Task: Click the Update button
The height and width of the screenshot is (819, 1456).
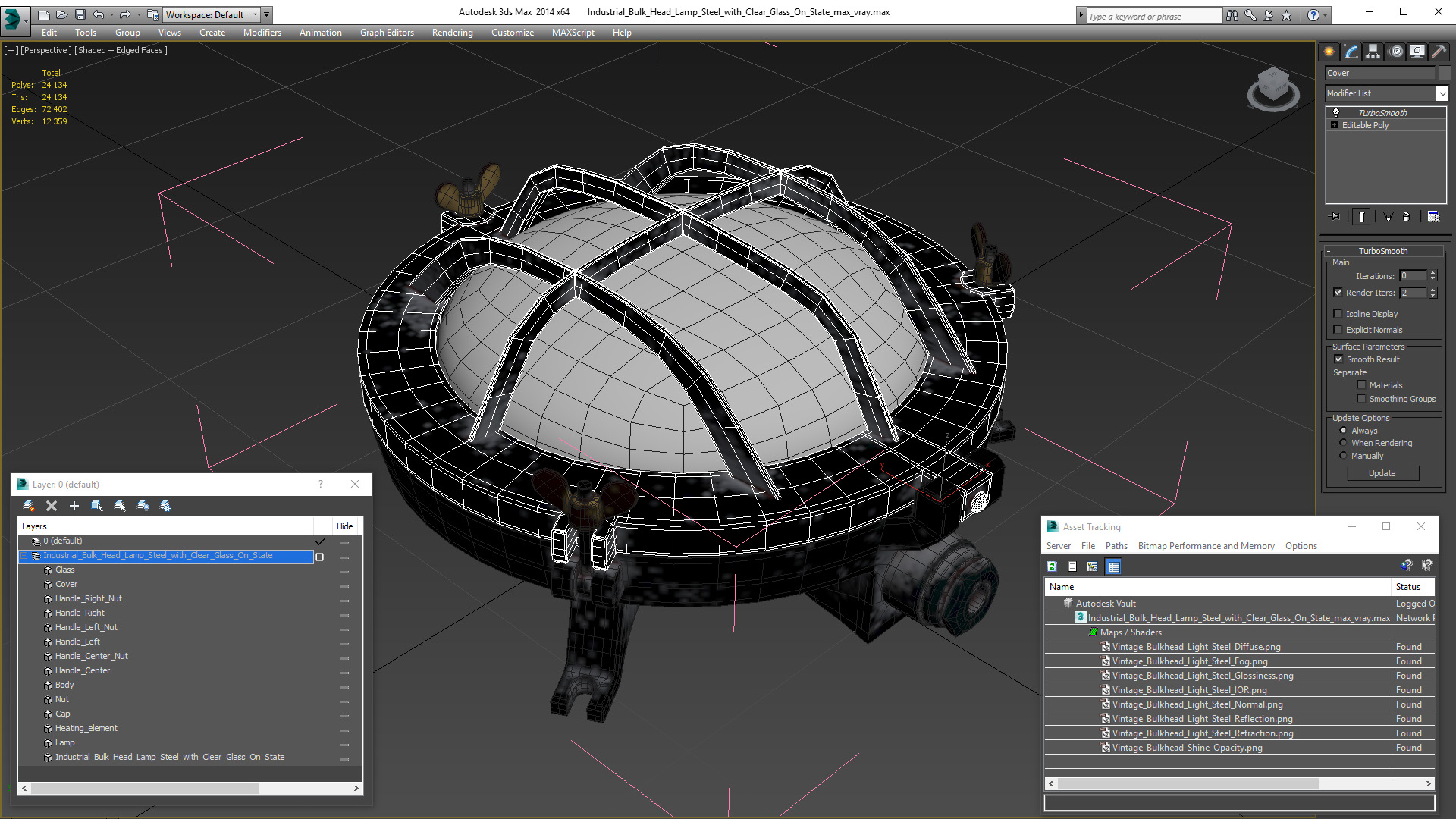Action: [x=1382, y=473]
